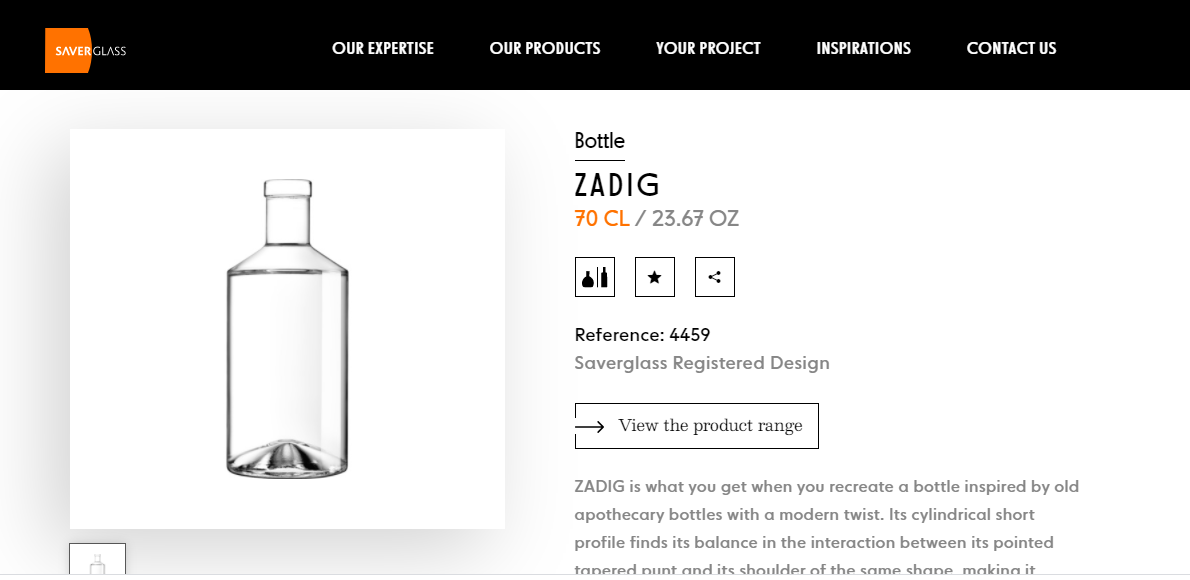Select the Inspirations menu item

tap(863, 48)
